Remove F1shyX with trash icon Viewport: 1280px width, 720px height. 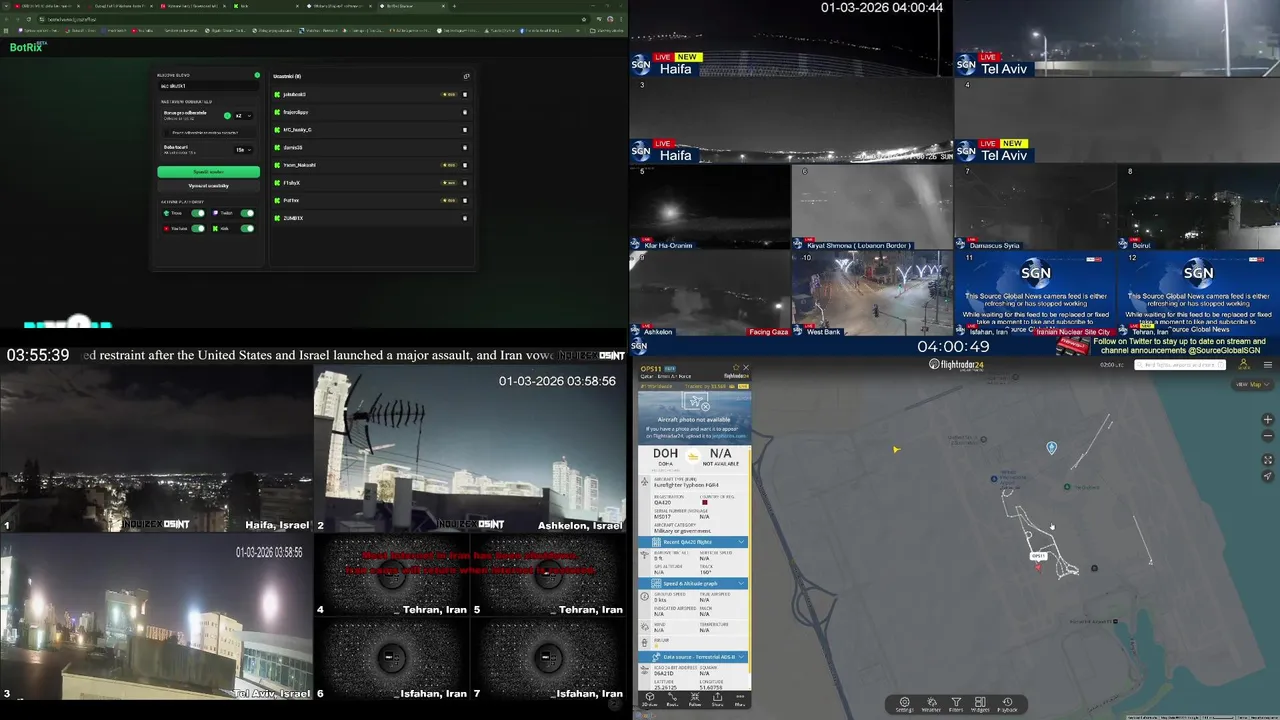point(465,183)
